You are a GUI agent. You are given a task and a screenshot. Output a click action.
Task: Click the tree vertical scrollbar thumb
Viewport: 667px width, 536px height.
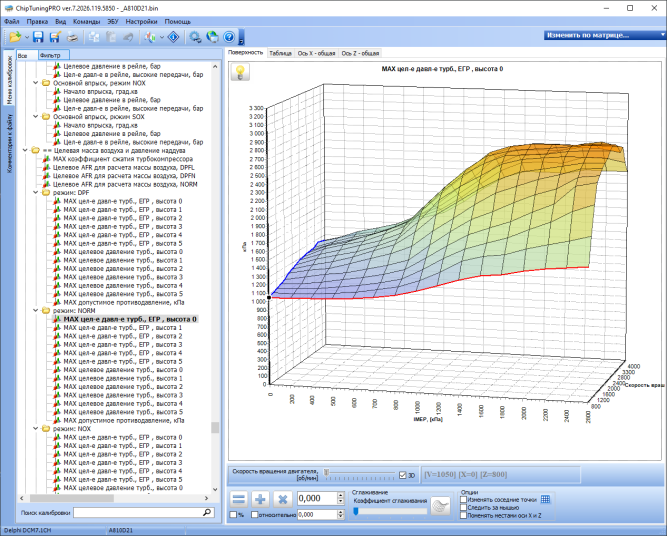pos(215,428)
